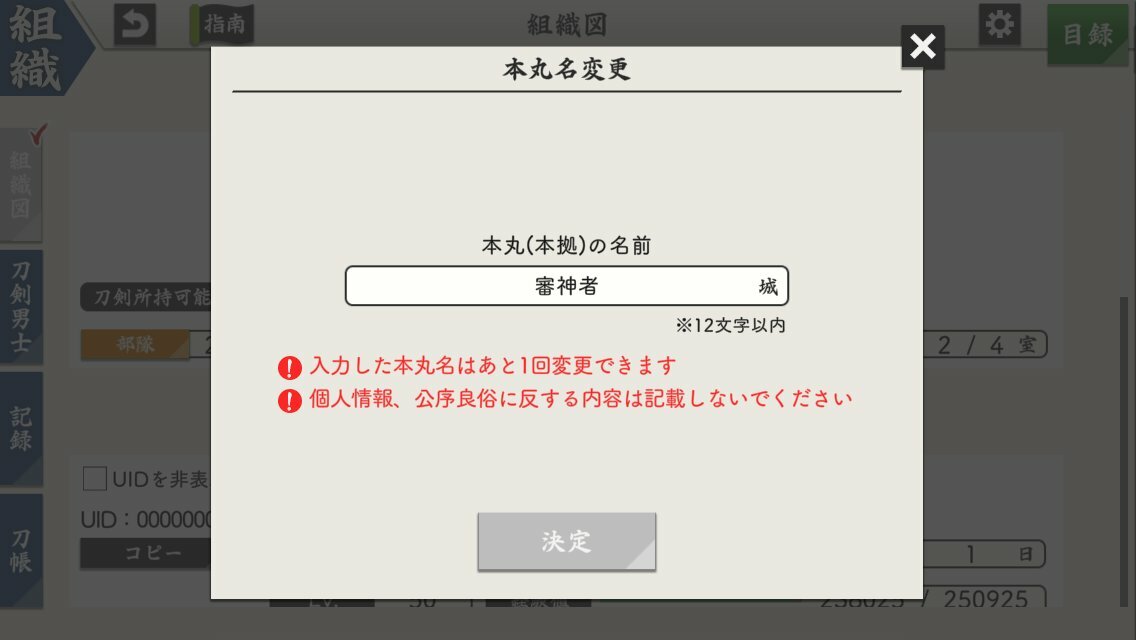
Task: Click the 部隊 orange label
Action: pyautogui.click(x=135, y=344)
